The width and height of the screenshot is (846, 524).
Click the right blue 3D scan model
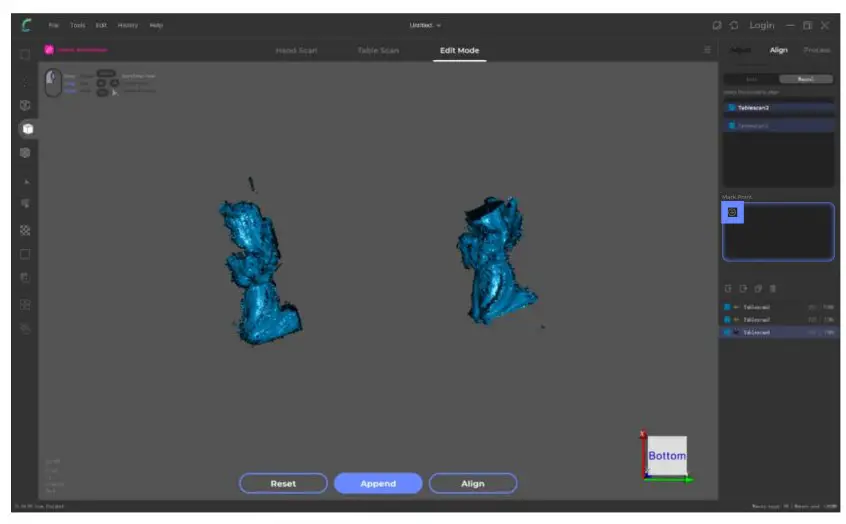click(495, 262)
